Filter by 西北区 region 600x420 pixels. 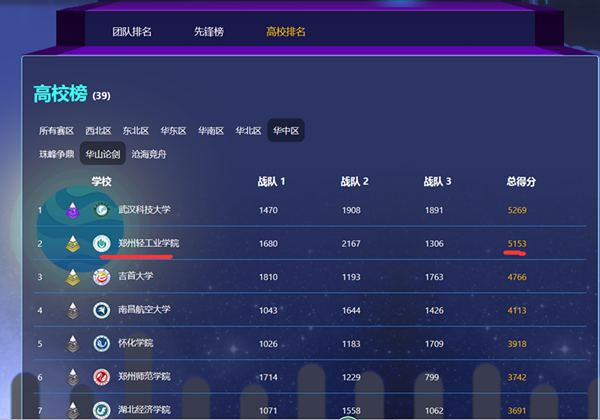[99, 131]
